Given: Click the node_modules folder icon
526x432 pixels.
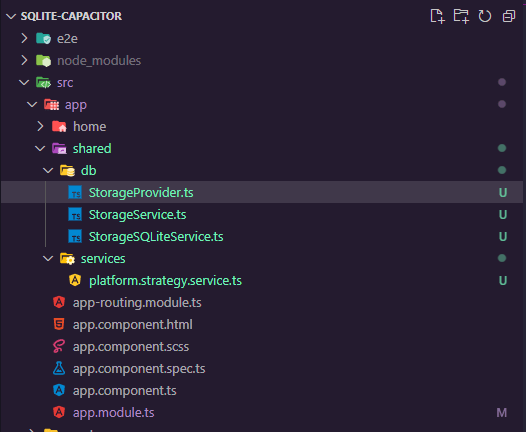Looking at the screenshot, I should click(43, 60).
